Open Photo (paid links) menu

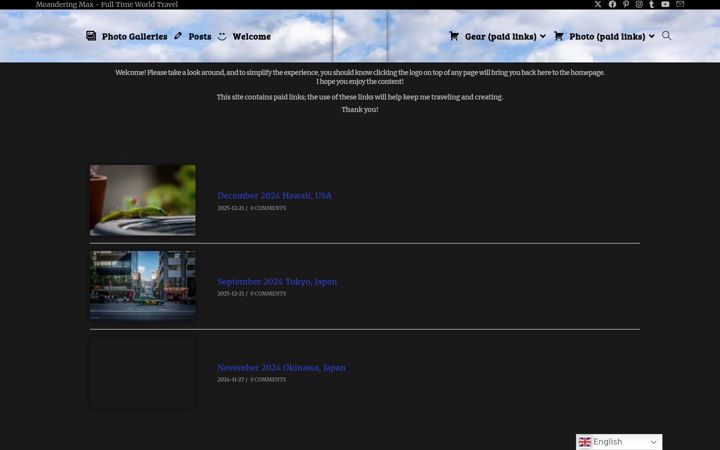(x=607, y=36)
